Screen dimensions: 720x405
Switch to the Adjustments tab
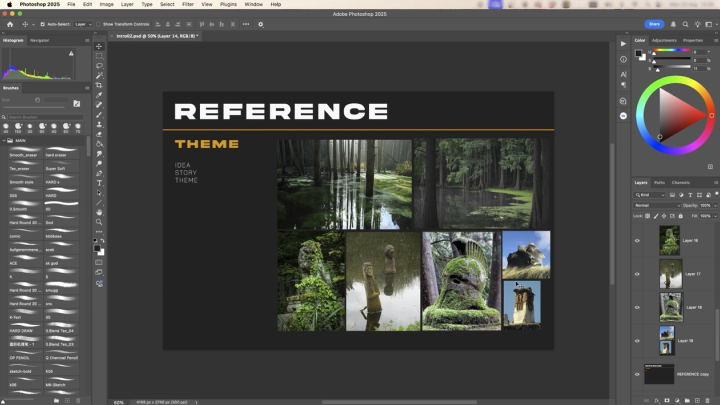(x=664, y=40)
